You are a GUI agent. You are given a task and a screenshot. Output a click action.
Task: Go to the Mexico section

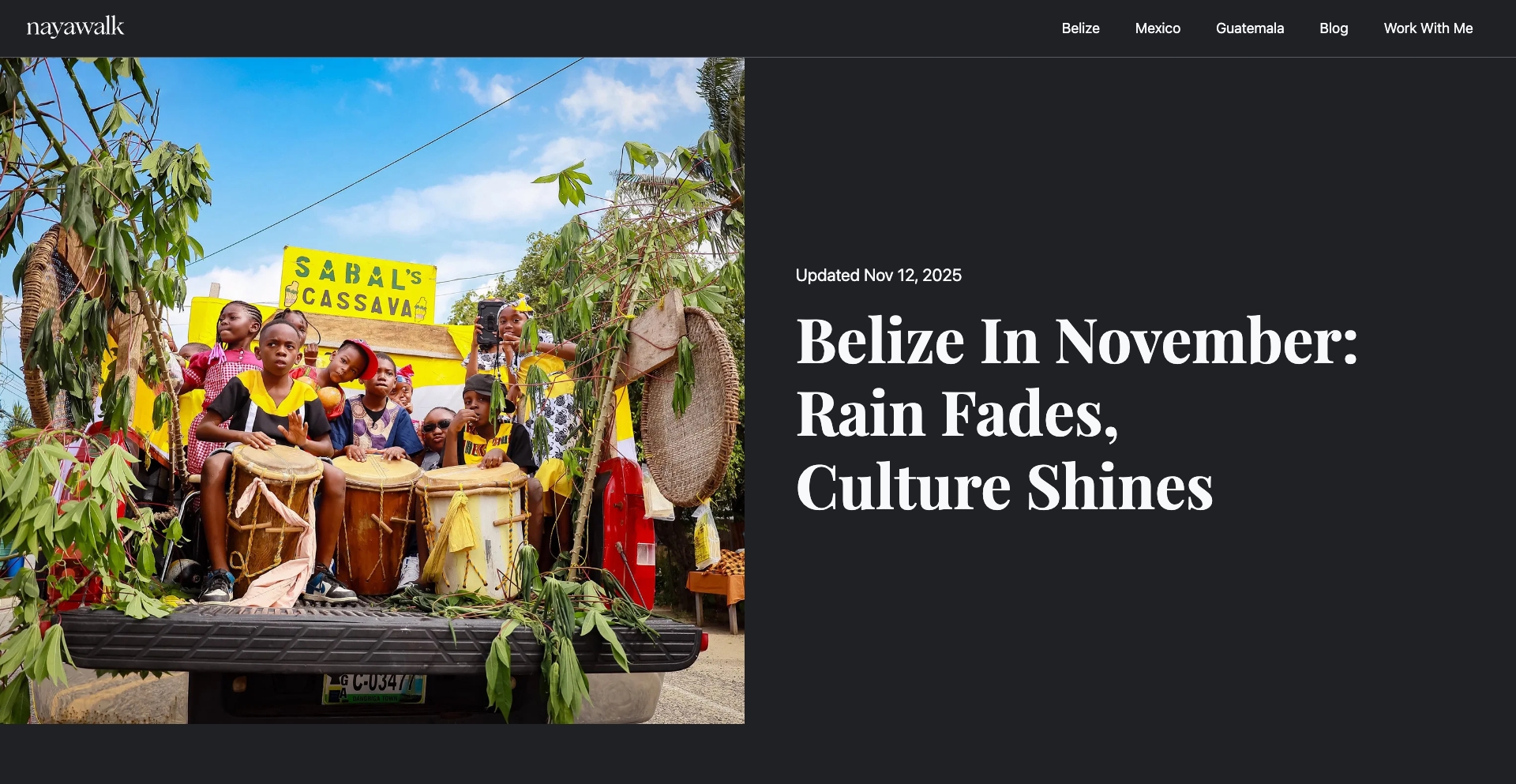click(1158, 28)
